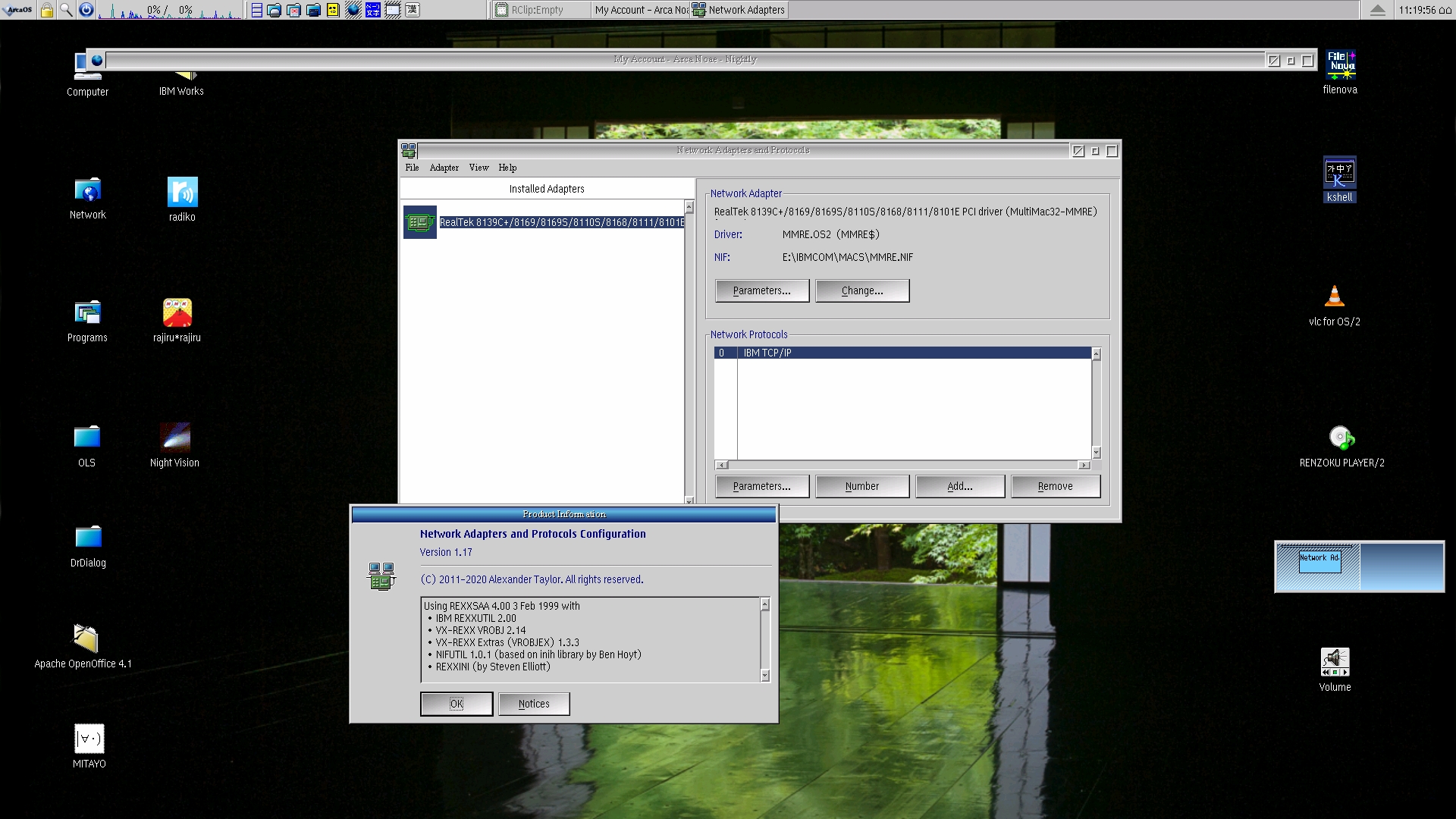This screenshot has width=1456, height=819.
Task: Click the Product Information dialog icon
Action: coord(381,576)
